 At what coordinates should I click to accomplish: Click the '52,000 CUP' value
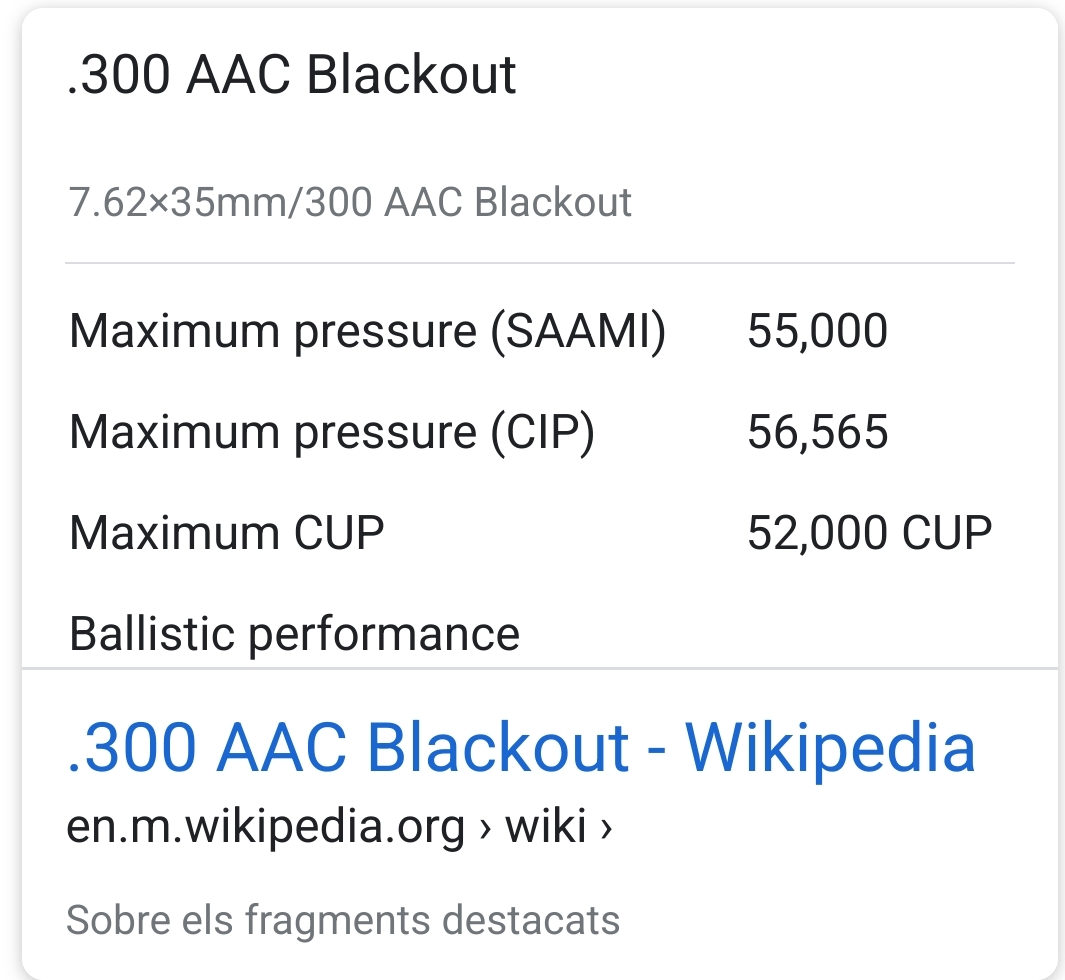coord(869,533)
